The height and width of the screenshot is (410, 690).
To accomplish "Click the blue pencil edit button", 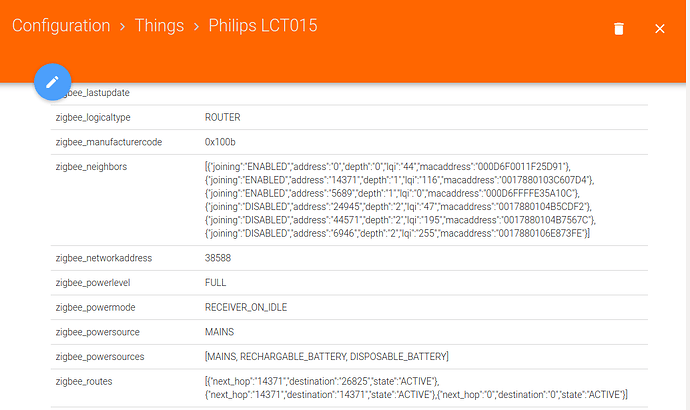I will 53,82.
